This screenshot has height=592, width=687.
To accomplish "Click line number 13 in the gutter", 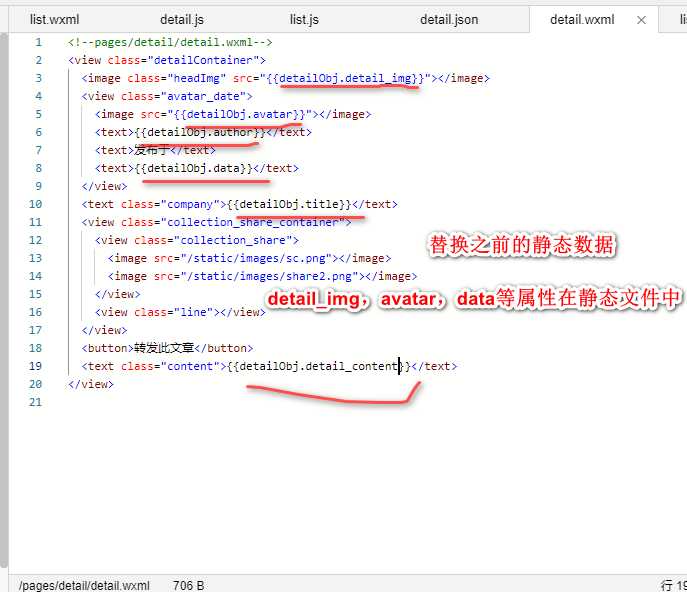I will pos(35,258).
